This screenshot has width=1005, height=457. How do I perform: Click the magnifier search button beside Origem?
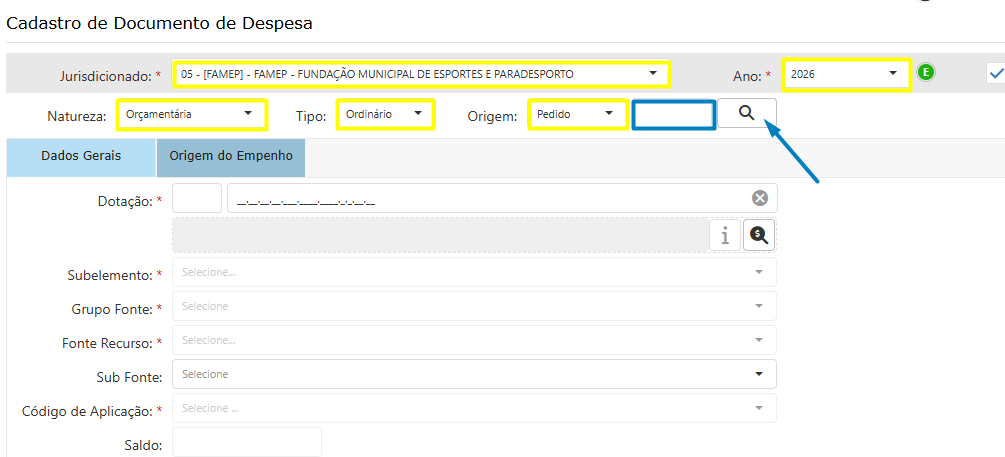pyautogui.click(x=746, y=114)
